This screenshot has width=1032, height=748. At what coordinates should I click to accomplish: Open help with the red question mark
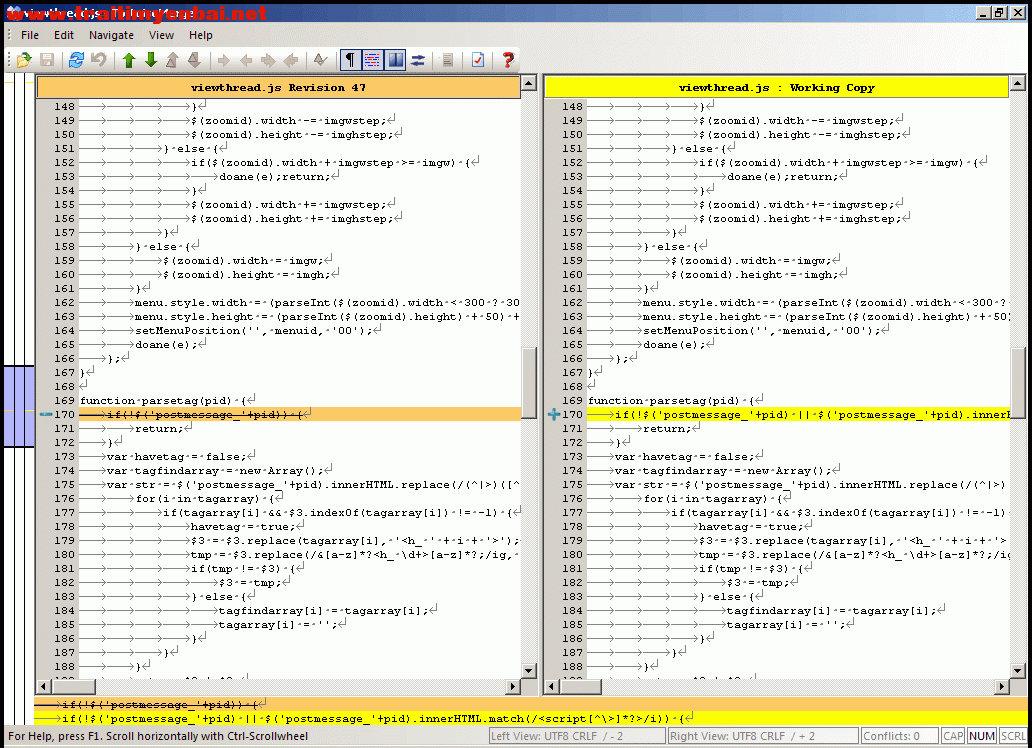[507, 60]
